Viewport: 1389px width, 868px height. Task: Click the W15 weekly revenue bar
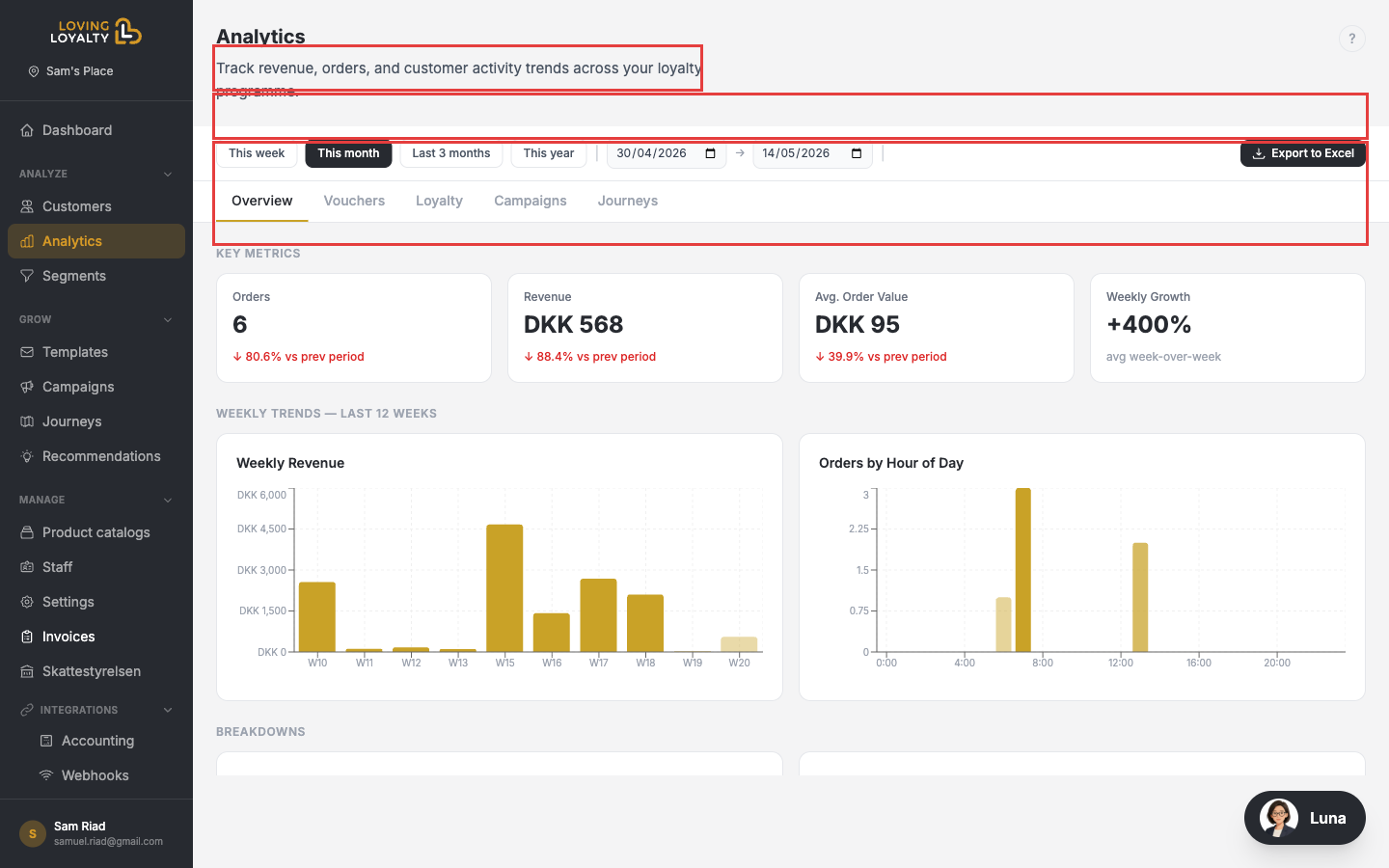click(504, 588)
